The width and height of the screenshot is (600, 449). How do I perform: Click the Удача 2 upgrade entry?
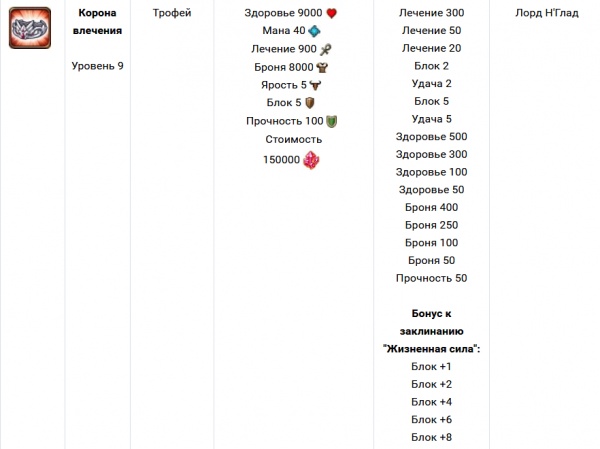[x=431, y=84]
